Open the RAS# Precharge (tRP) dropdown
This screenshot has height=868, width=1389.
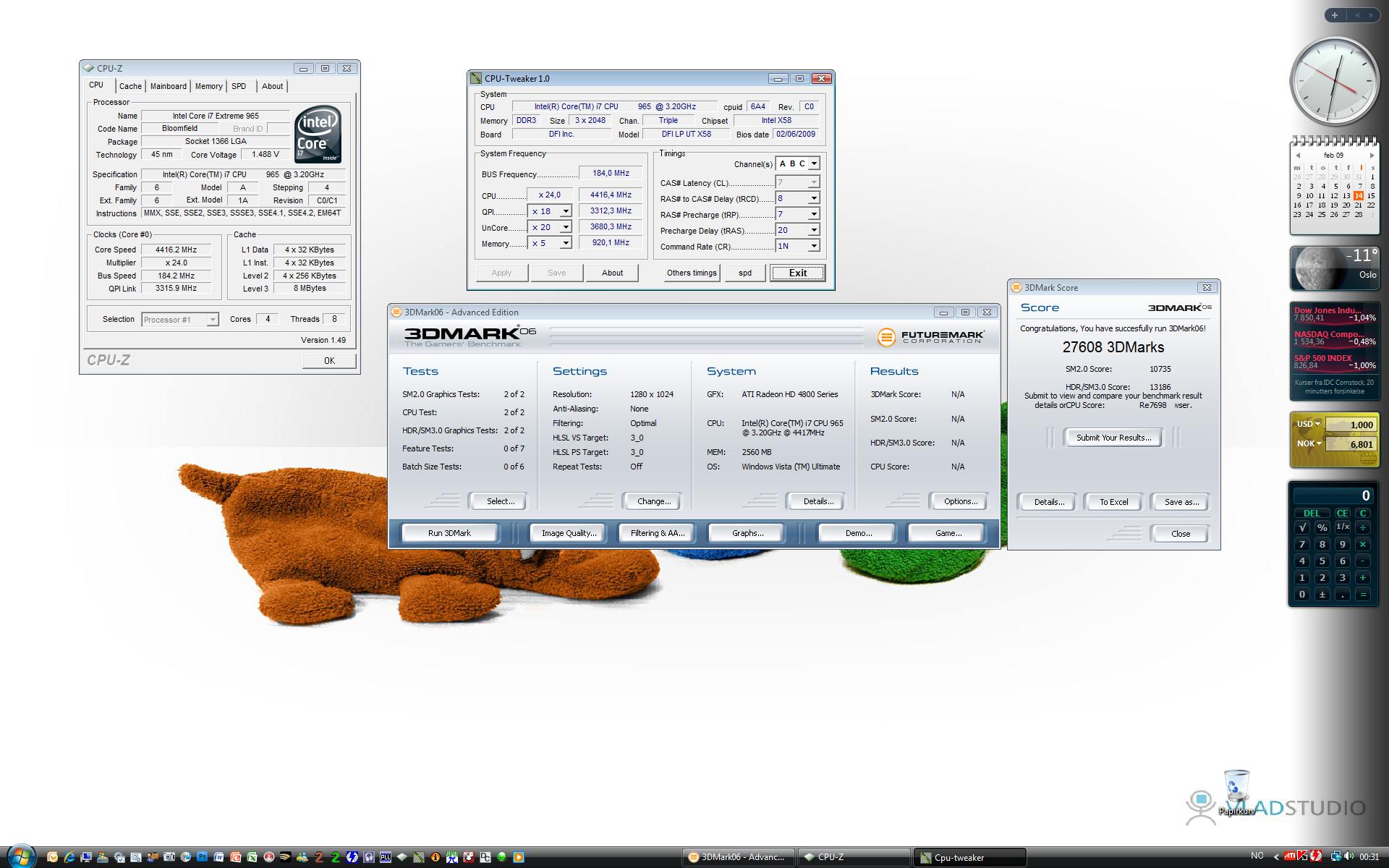[x=814, y=214]
